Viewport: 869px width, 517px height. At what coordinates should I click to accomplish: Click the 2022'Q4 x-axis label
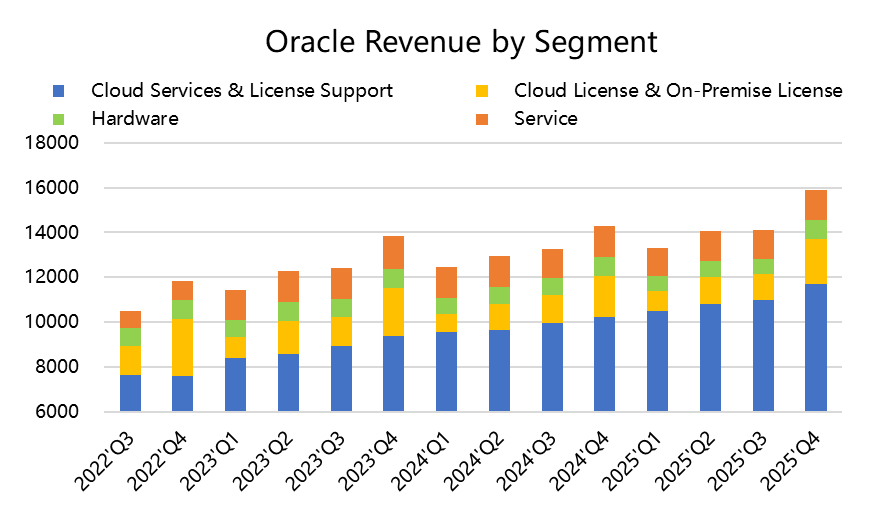[x=157, y=462]
